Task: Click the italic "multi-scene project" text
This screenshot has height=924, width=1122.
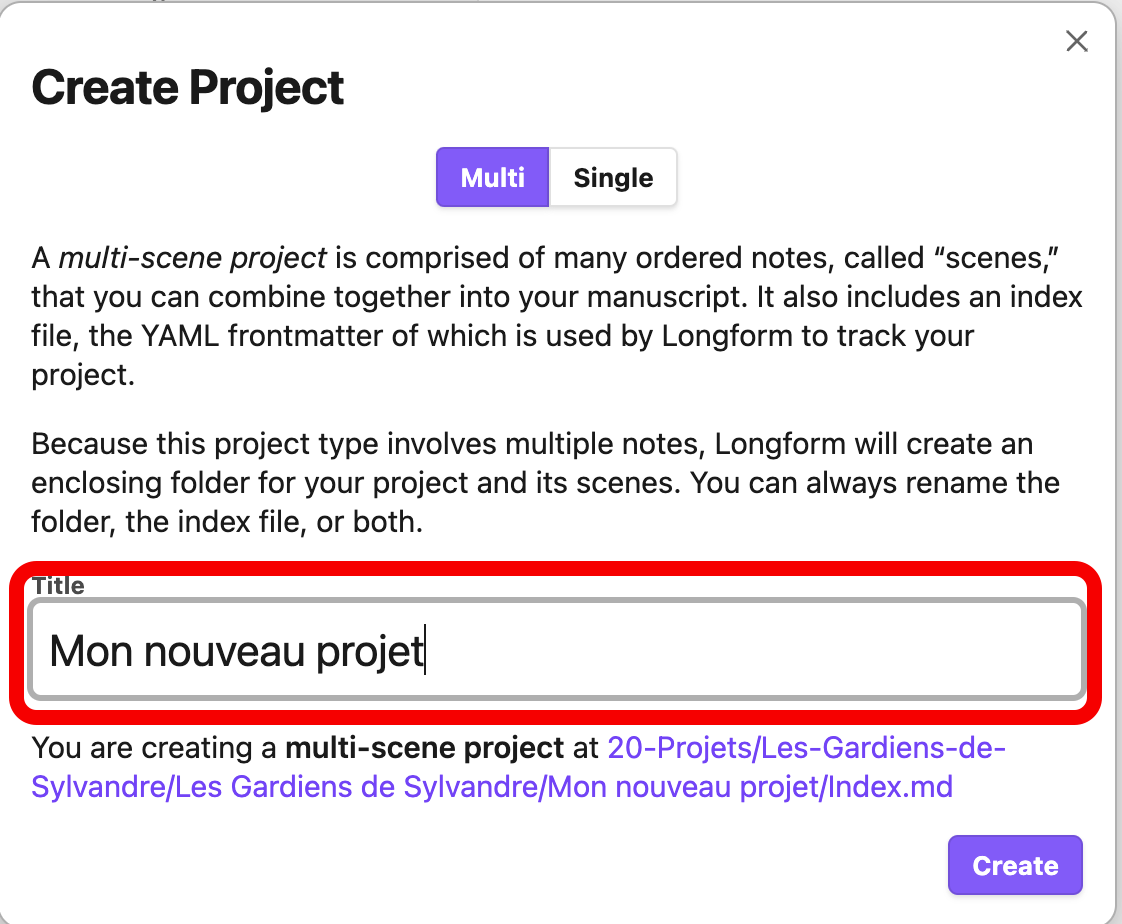Action: 192,259
